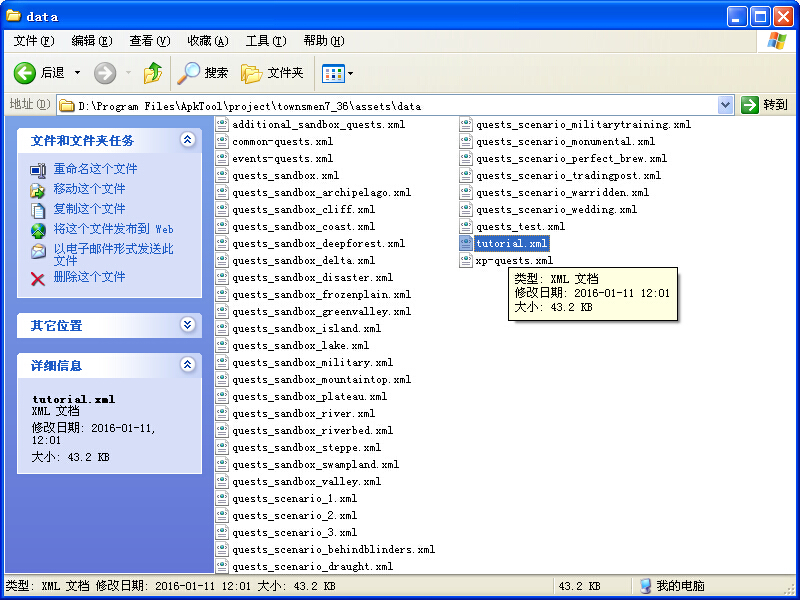Select file name quests_sandbox_lake.xml
This screenshot has width=800, height=600.
301,345
